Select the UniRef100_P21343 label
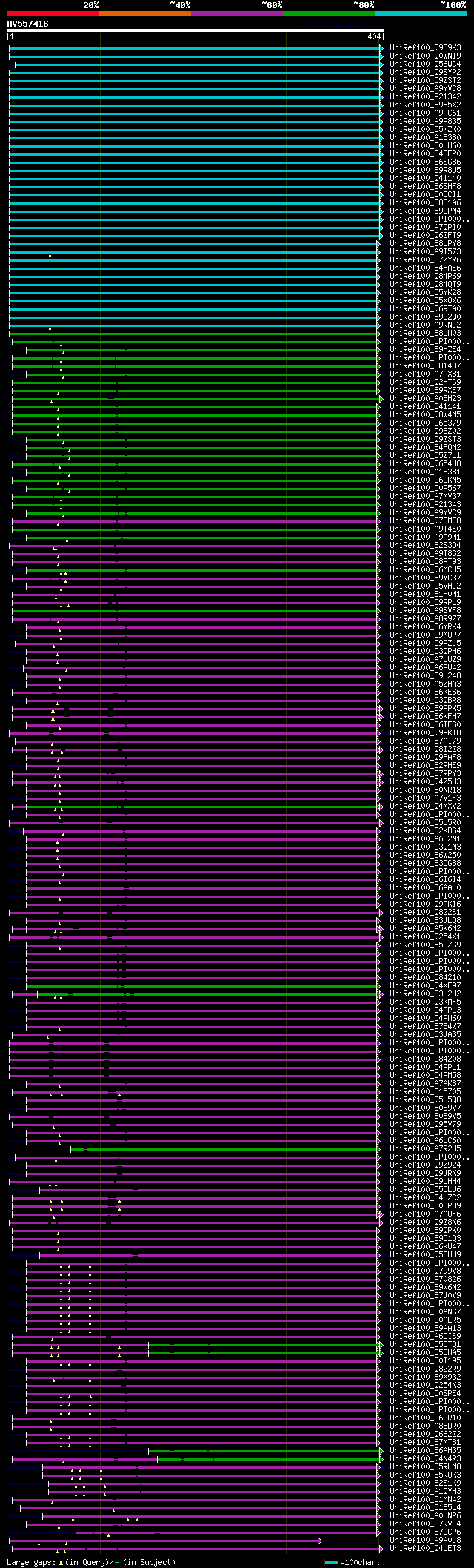Viewport: 474px width, 1568px height. click(x=425, y=505)
